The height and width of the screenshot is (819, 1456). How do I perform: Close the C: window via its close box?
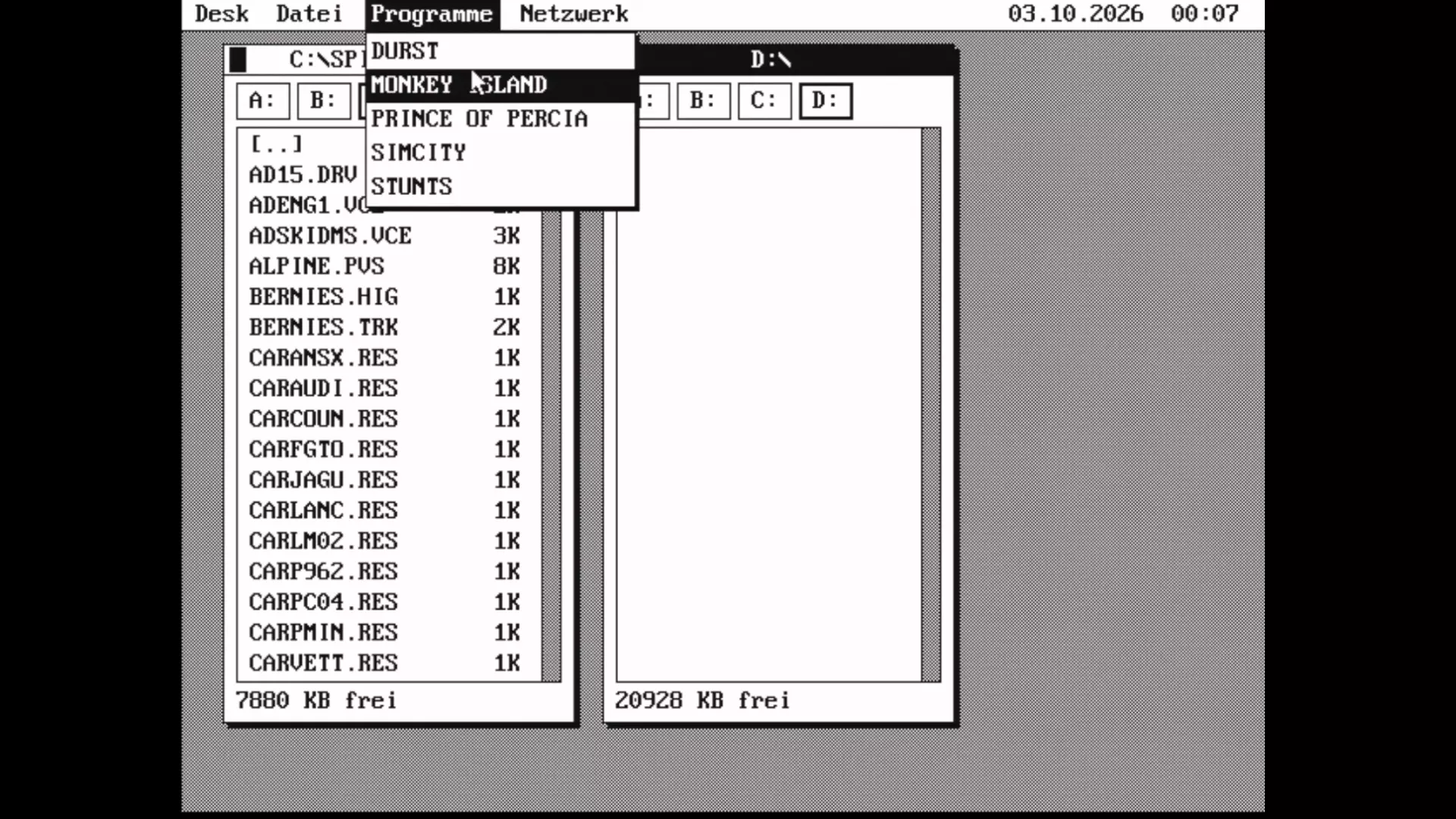pos(238,59)
